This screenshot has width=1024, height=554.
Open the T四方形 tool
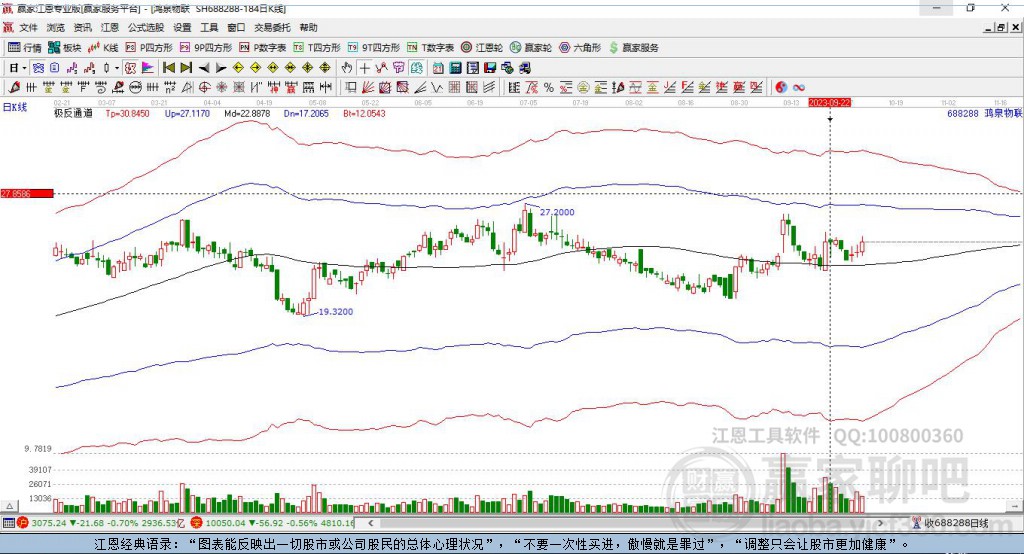pos(317,48)
